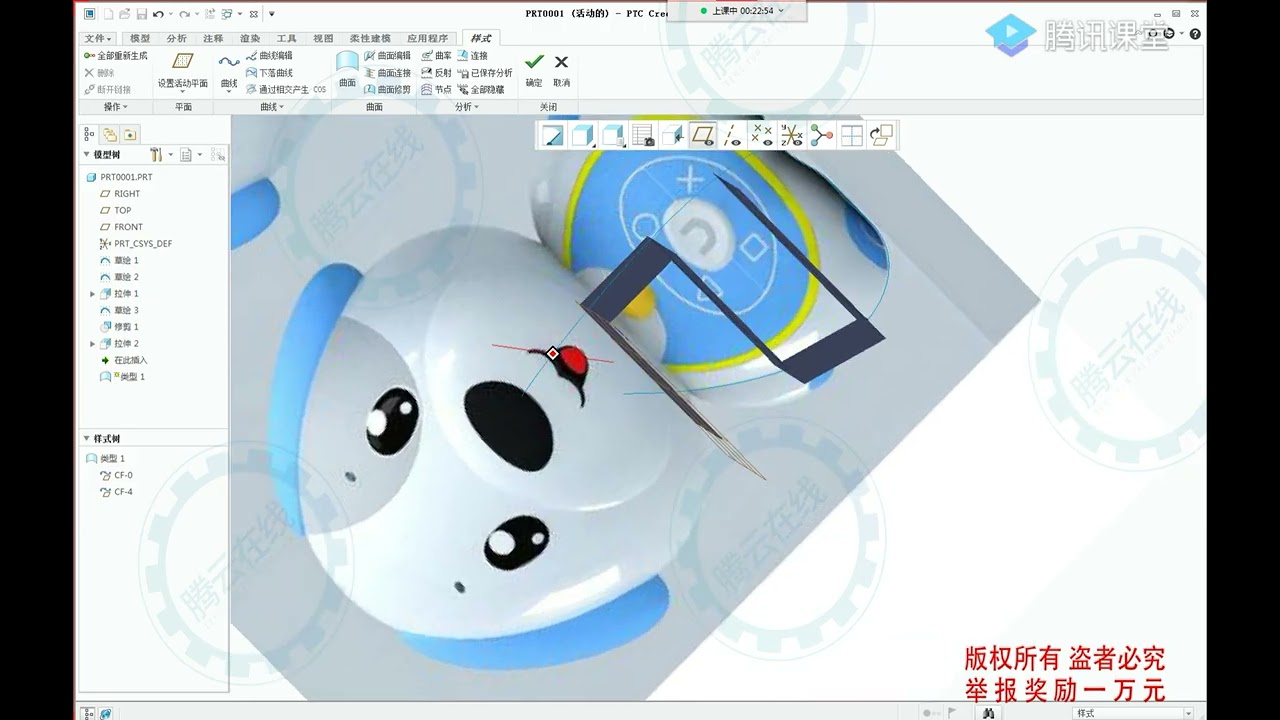The width and height of the screenshot is (1280, 720).
Task: Confirm with the green check (确定)
Action: (x=534, y=68)
